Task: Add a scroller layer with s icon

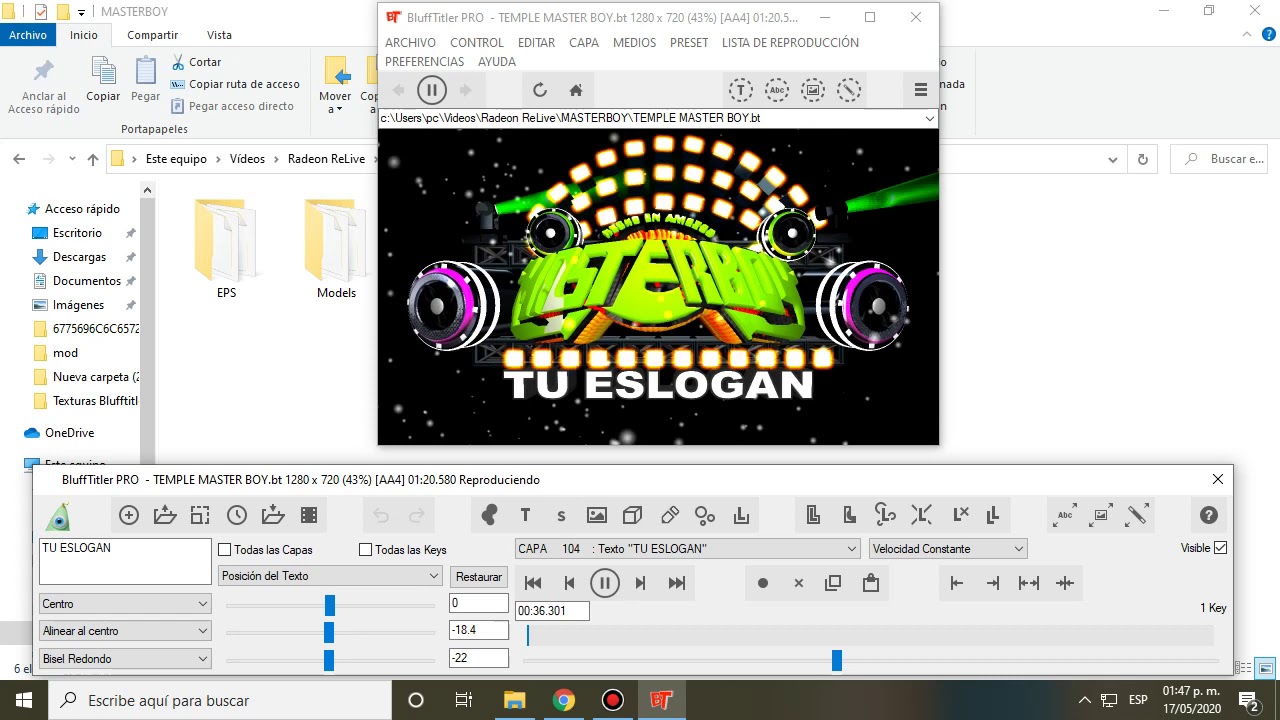Action: tap(561, 516)
